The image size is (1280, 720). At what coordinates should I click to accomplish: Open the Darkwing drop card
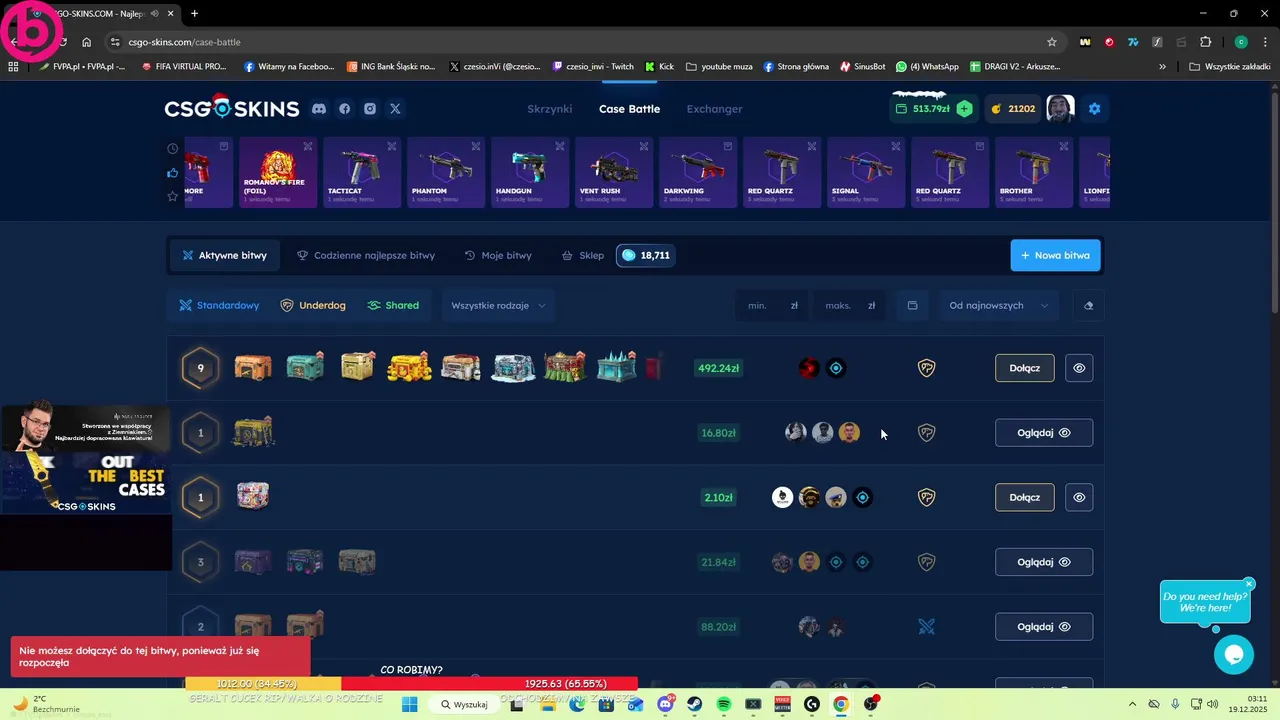(697, 173)
